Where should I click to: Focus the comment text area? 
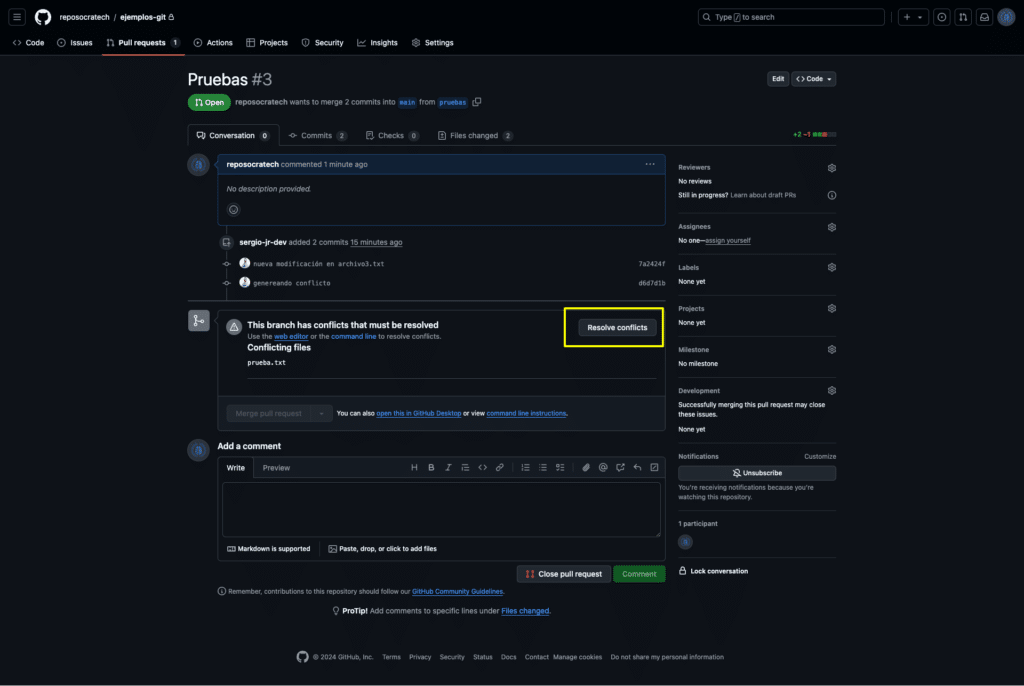pos(441,510)
